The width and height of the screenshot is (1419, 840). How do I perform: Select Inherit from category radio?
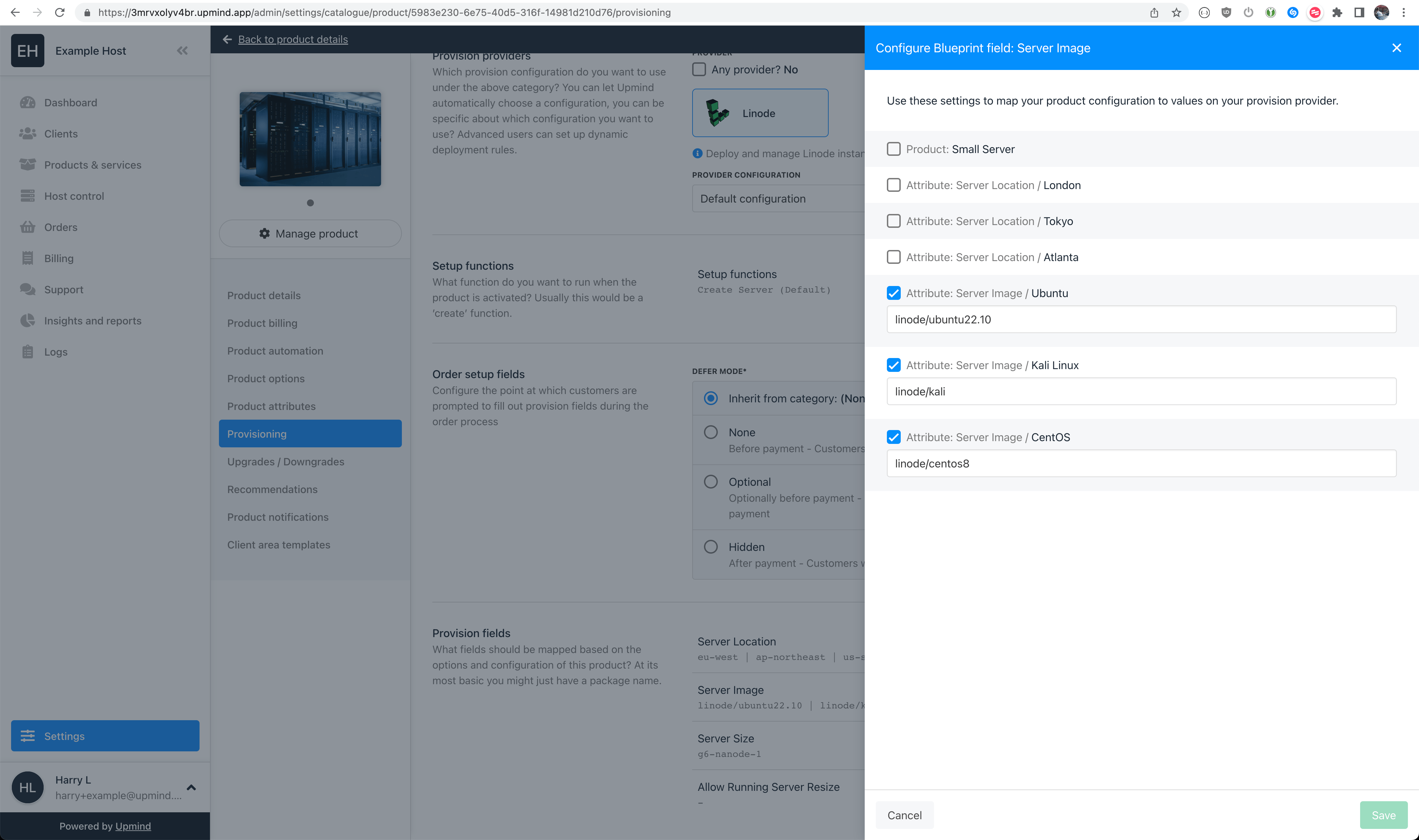[x=711, y=398]
